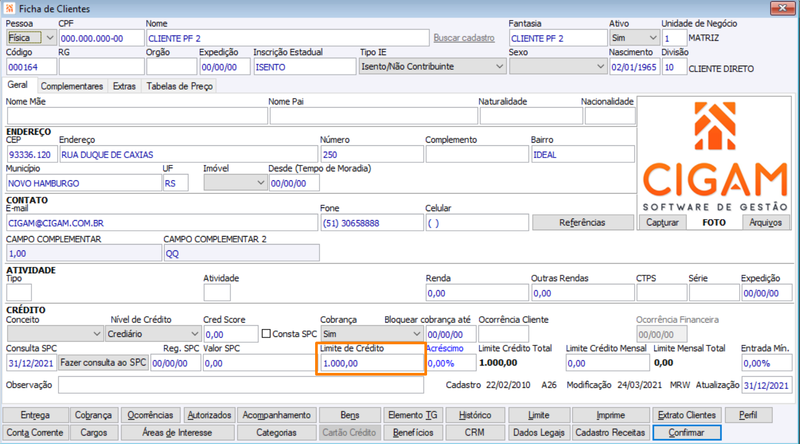Click the Fantasia input field
The height and width of the screenshot is (444, 800).
558,38
